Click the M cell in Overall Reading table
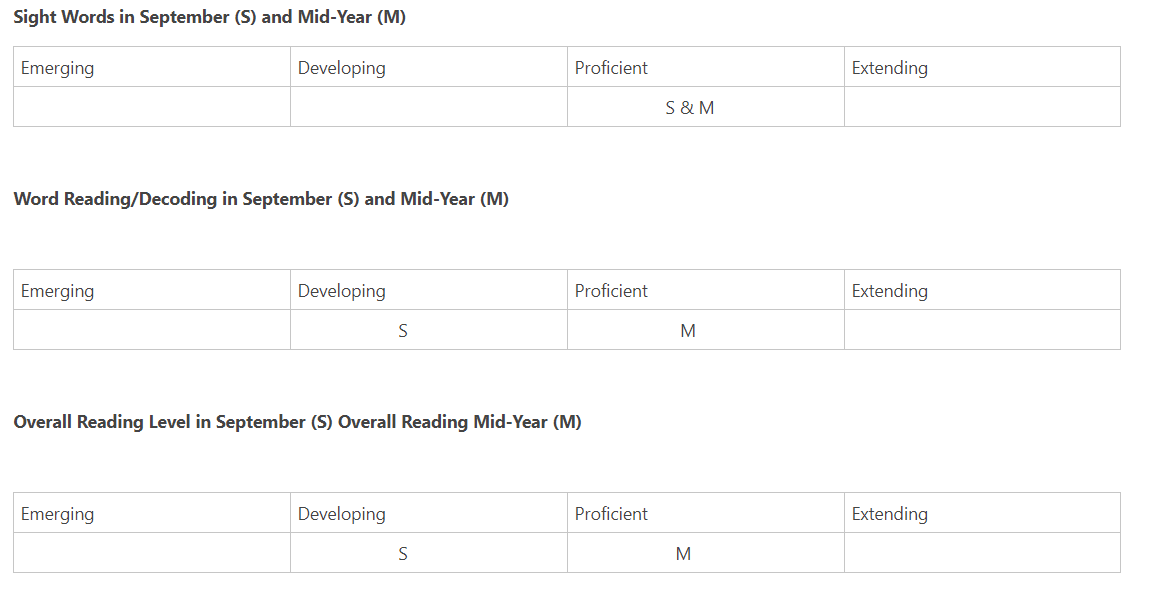The height and width of the screenshot is (608, 1168). tap(705, 553)
